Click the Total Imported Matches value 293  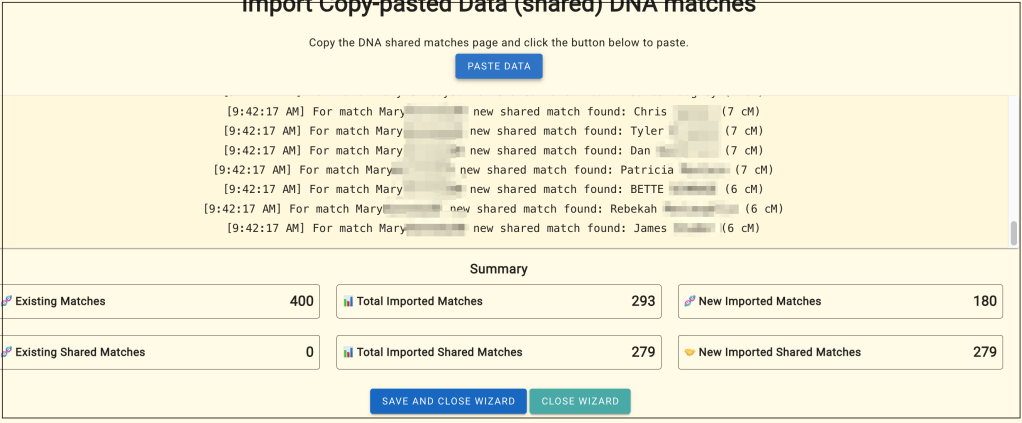643,301
